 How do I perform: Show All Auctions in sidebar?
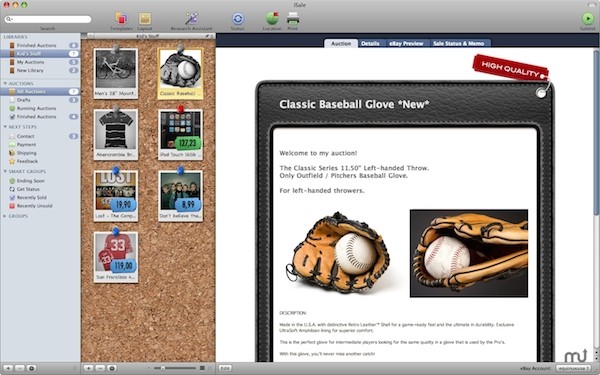coord(40,91)
